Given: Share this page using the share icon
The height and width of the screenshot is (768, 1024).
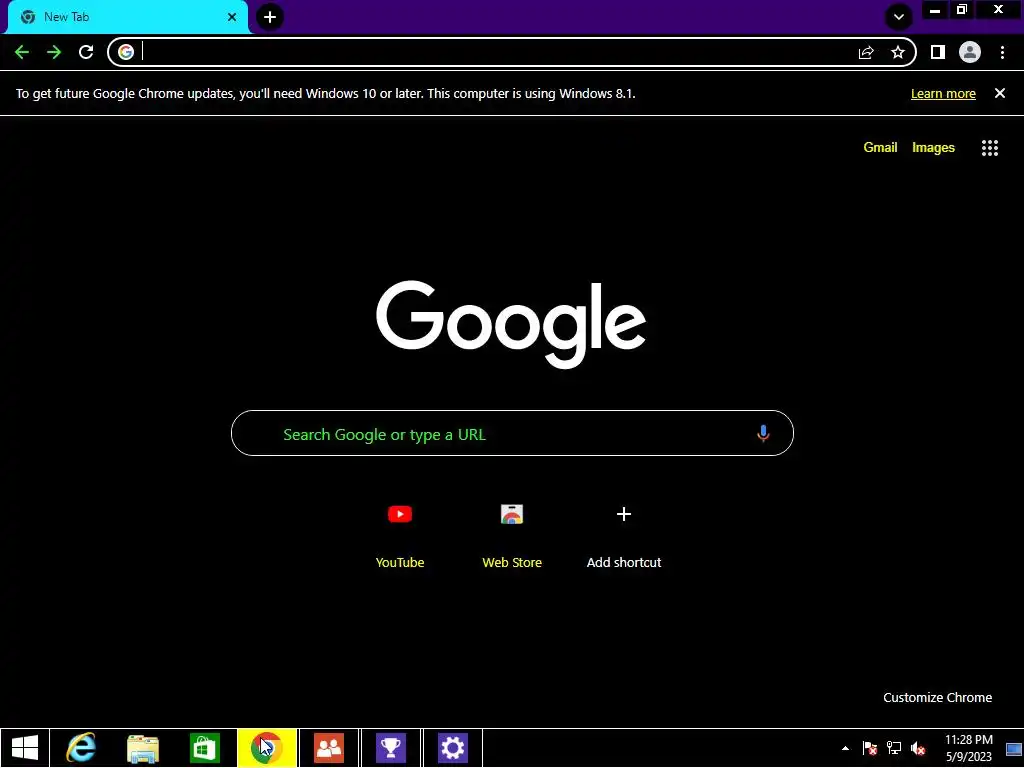Looking at the screenshot, I should 866,52.
